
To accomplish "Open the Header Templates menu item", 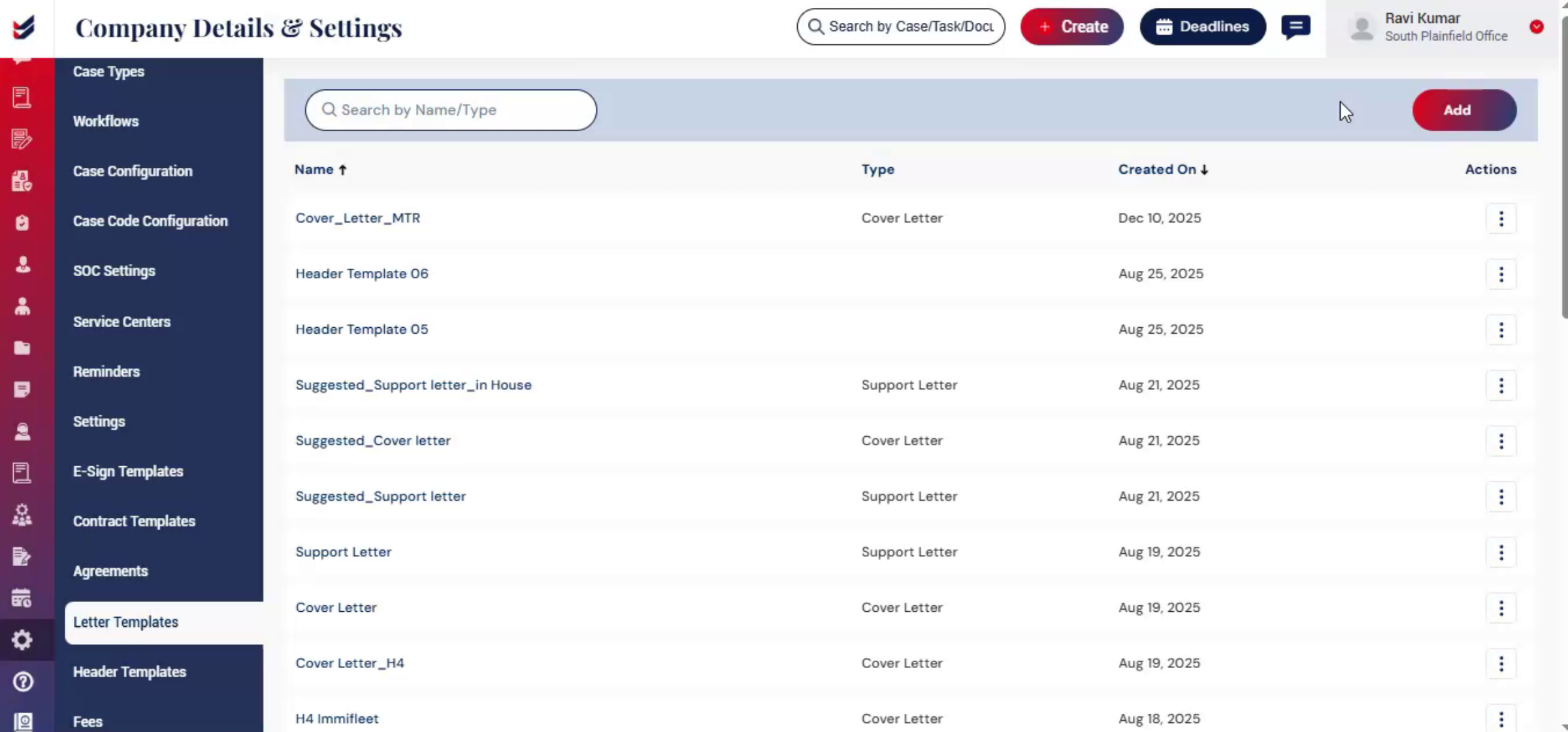I will (129, 672).
